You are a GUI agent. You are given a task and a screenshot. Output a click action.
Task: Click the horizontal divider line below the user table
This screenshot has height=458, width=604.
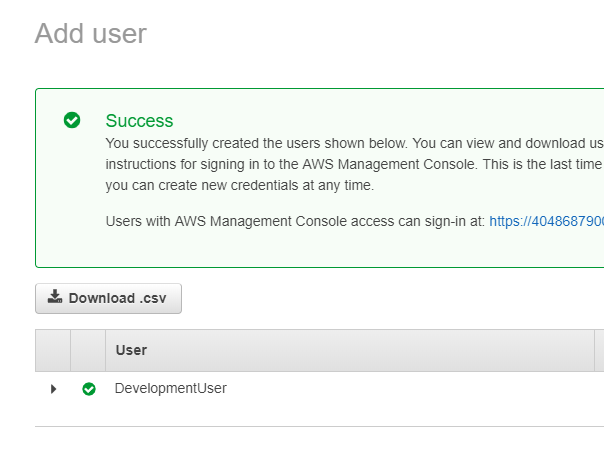pos(300,426)
